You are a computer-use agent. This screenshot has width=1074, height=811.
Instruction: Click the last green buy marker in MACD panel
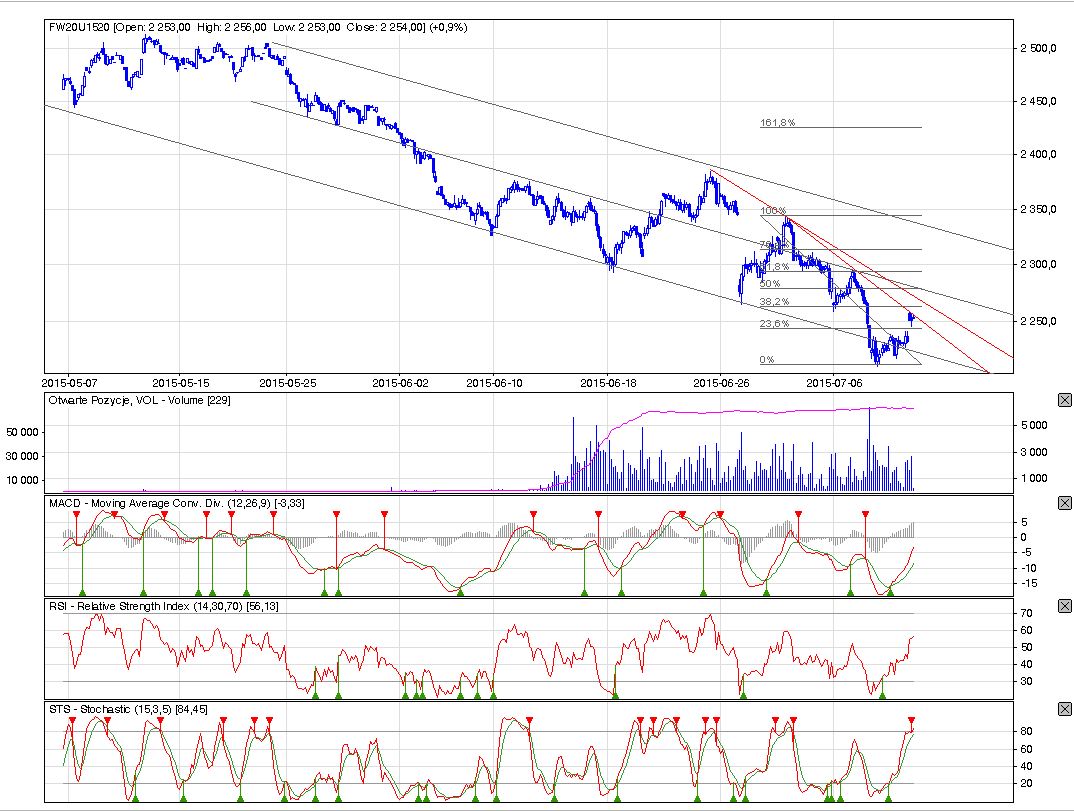[x=890, y=592]
